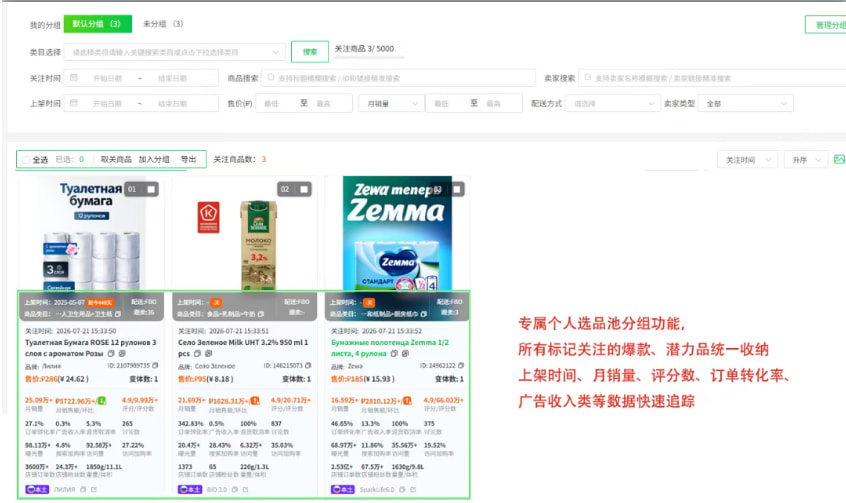The image size is (846, 503).
Task: Open Туалетная Бумага ROSE 12 рулонов link
Action: pos(91,348)
